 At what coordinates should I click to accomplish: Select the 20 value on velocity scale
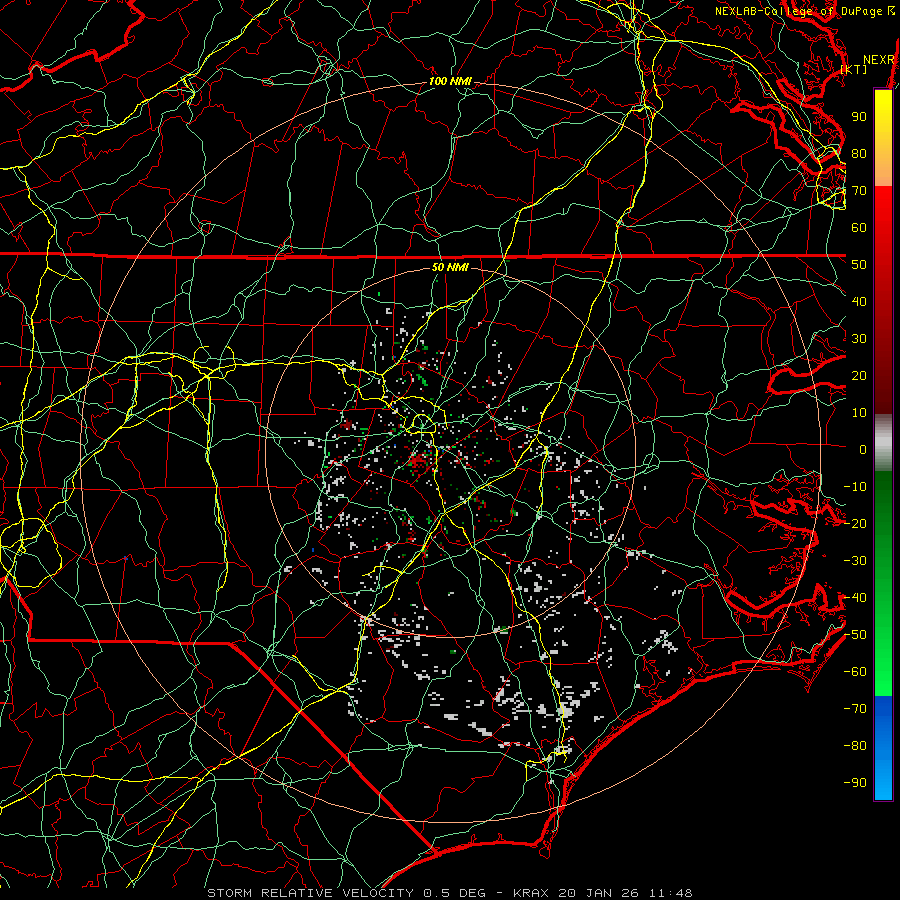coord(859,376)
